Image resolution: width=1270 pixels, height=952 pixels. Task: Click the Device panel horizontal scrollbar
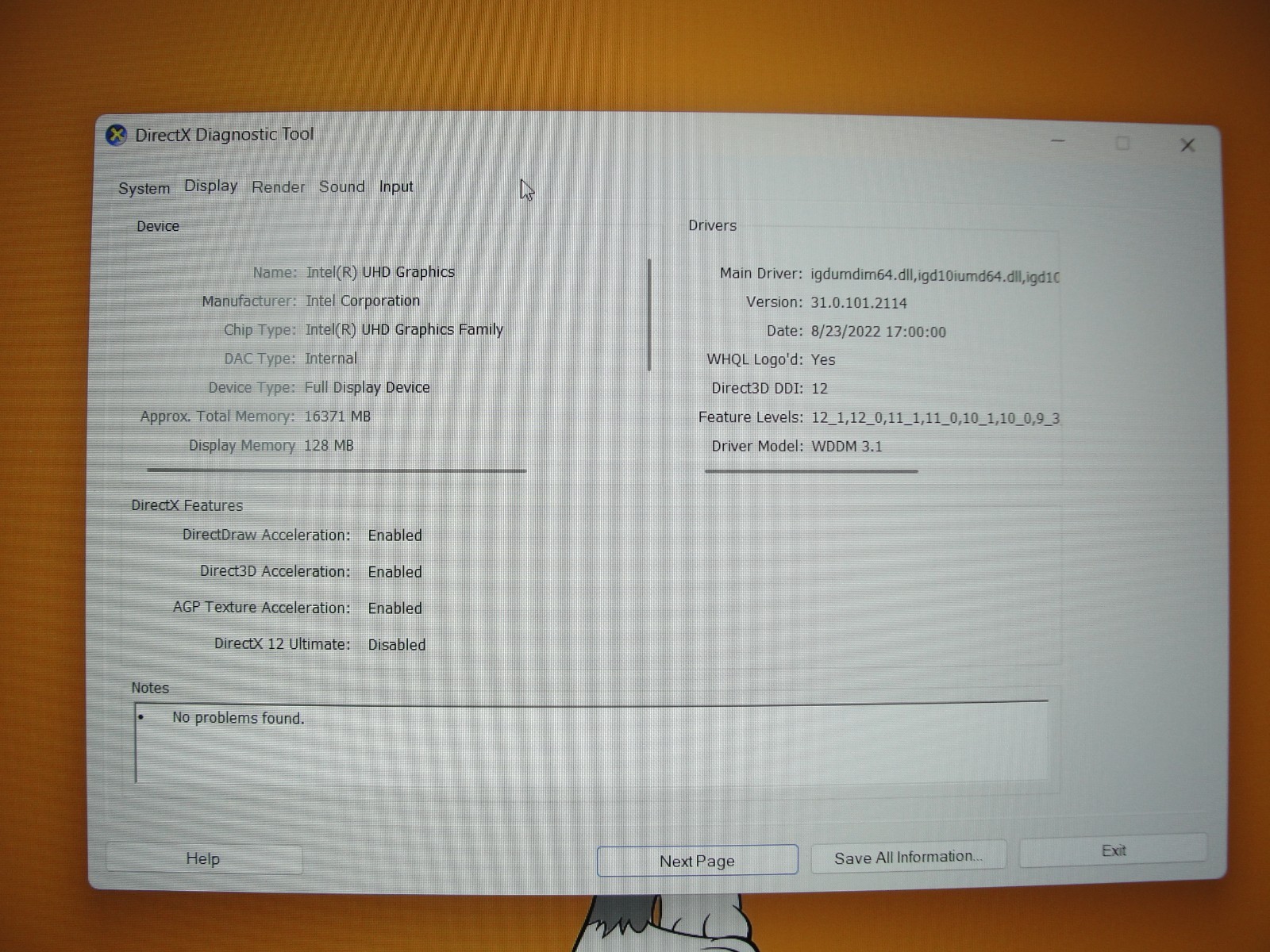(x=337, y=470)
